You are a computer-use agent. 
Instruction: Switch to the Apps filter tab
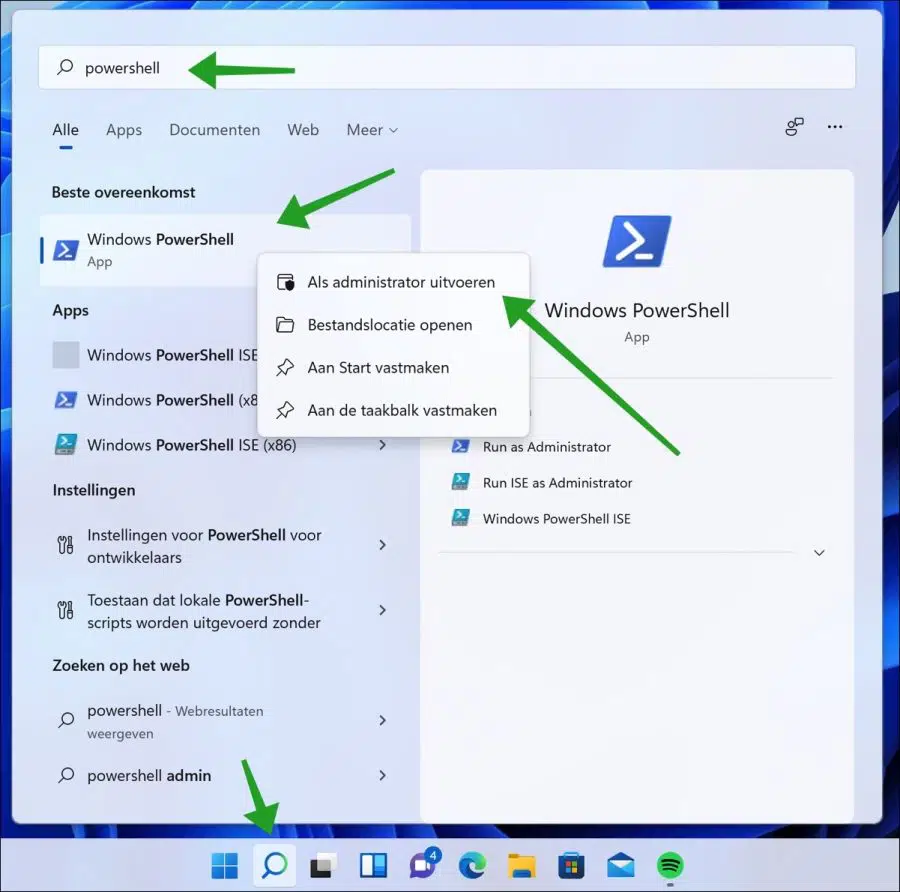[124, 130]
